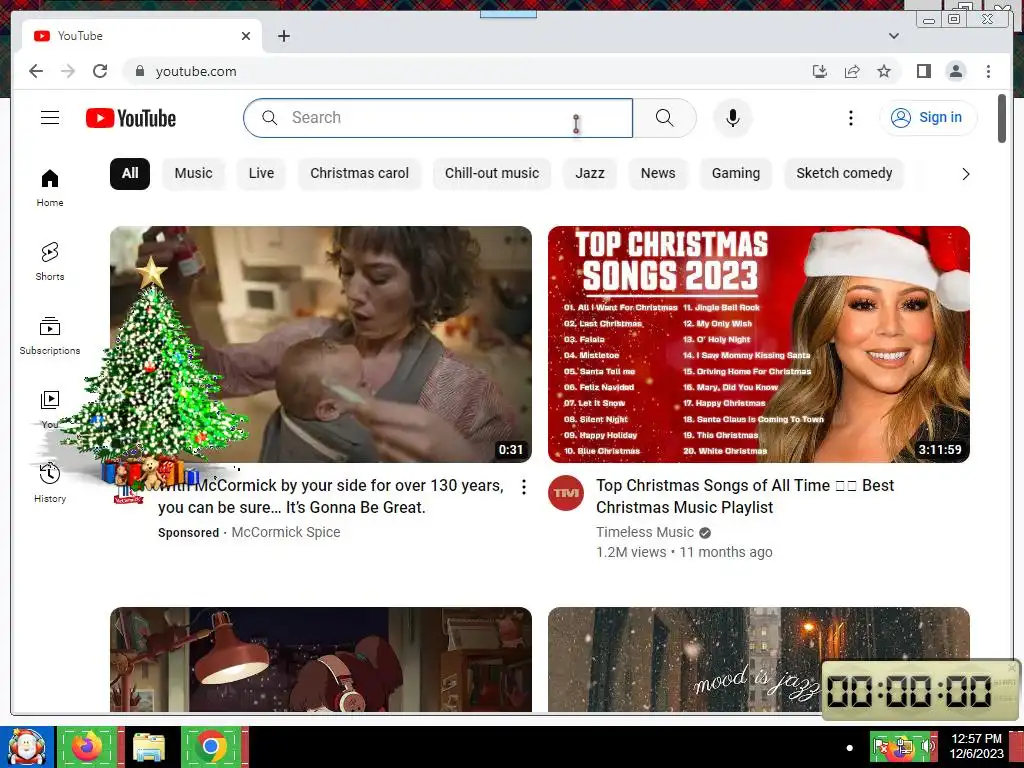Open History from sidebar

point(50,483)
